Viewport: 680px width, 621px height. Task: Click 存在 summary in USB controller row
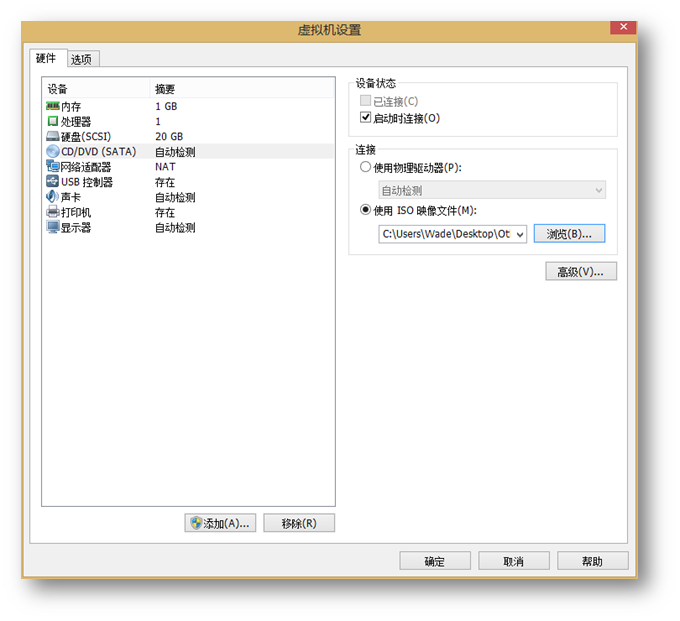pos(165,182)
